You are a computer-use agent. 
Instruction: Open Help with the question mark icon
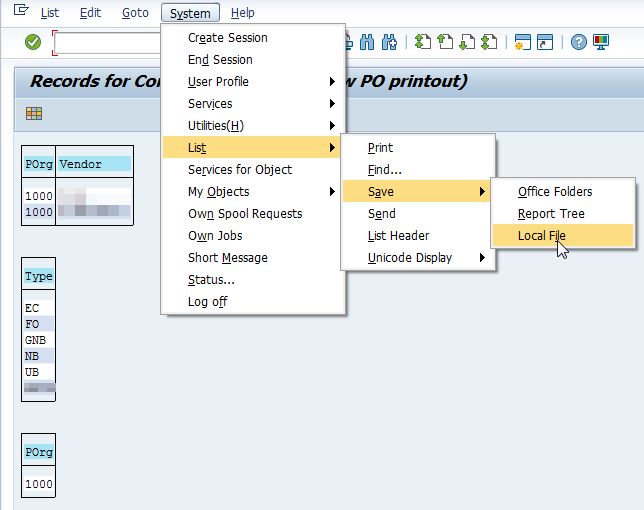click(x=578, y=42)
